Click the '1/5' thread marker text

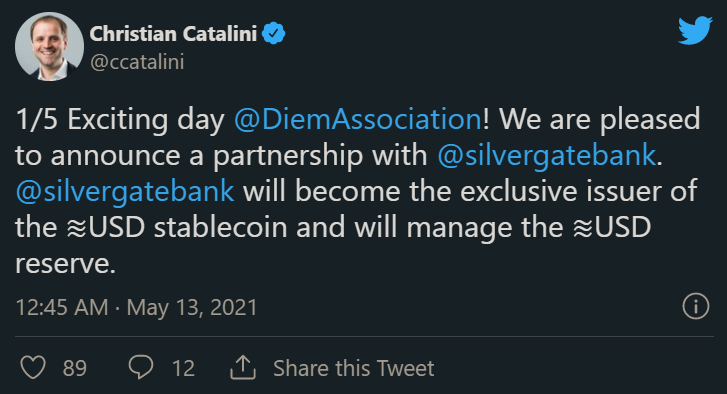[x=37, y=119]
